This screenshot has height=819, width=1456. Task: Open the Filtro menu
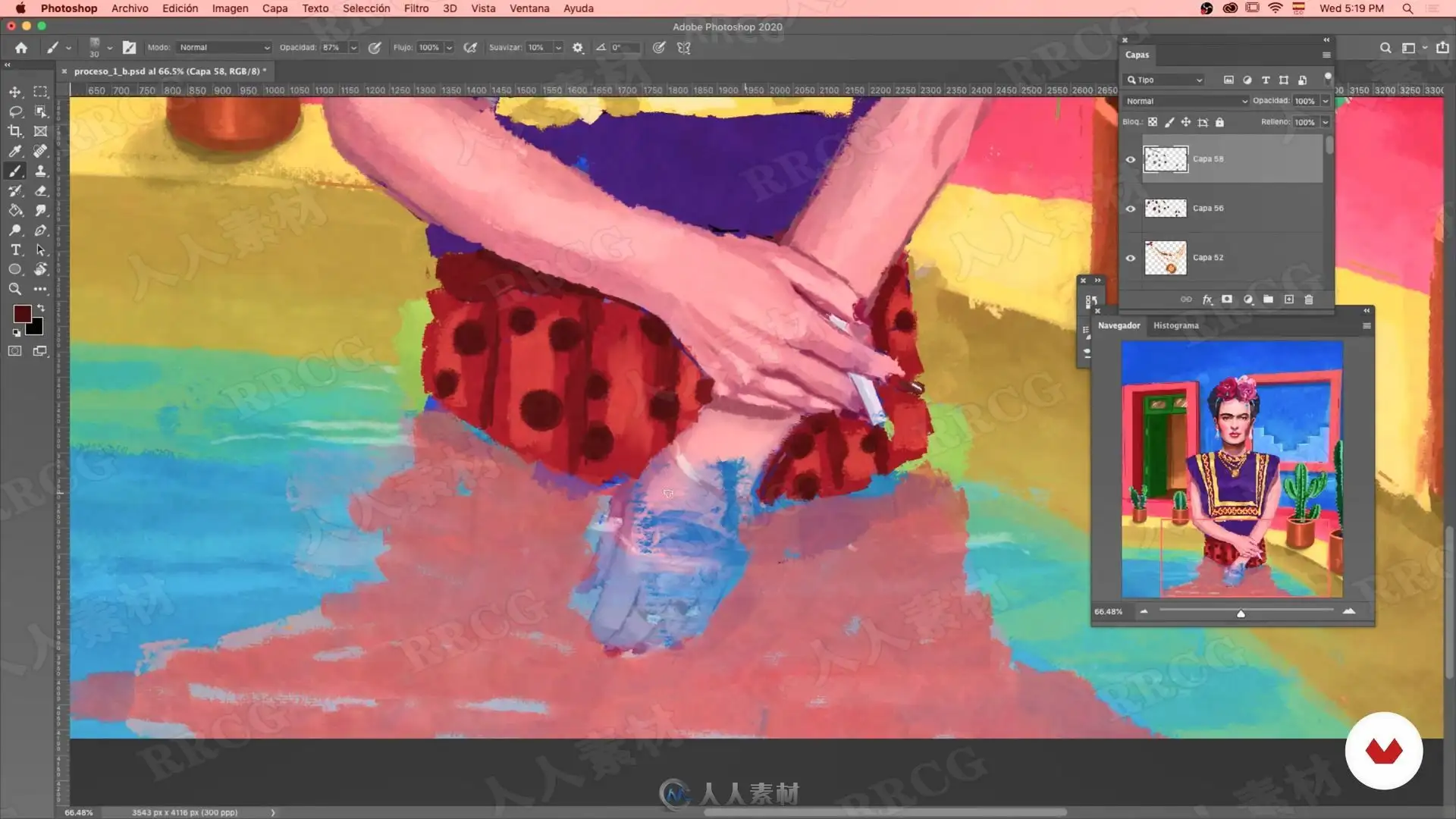click(x=416, y=8)
